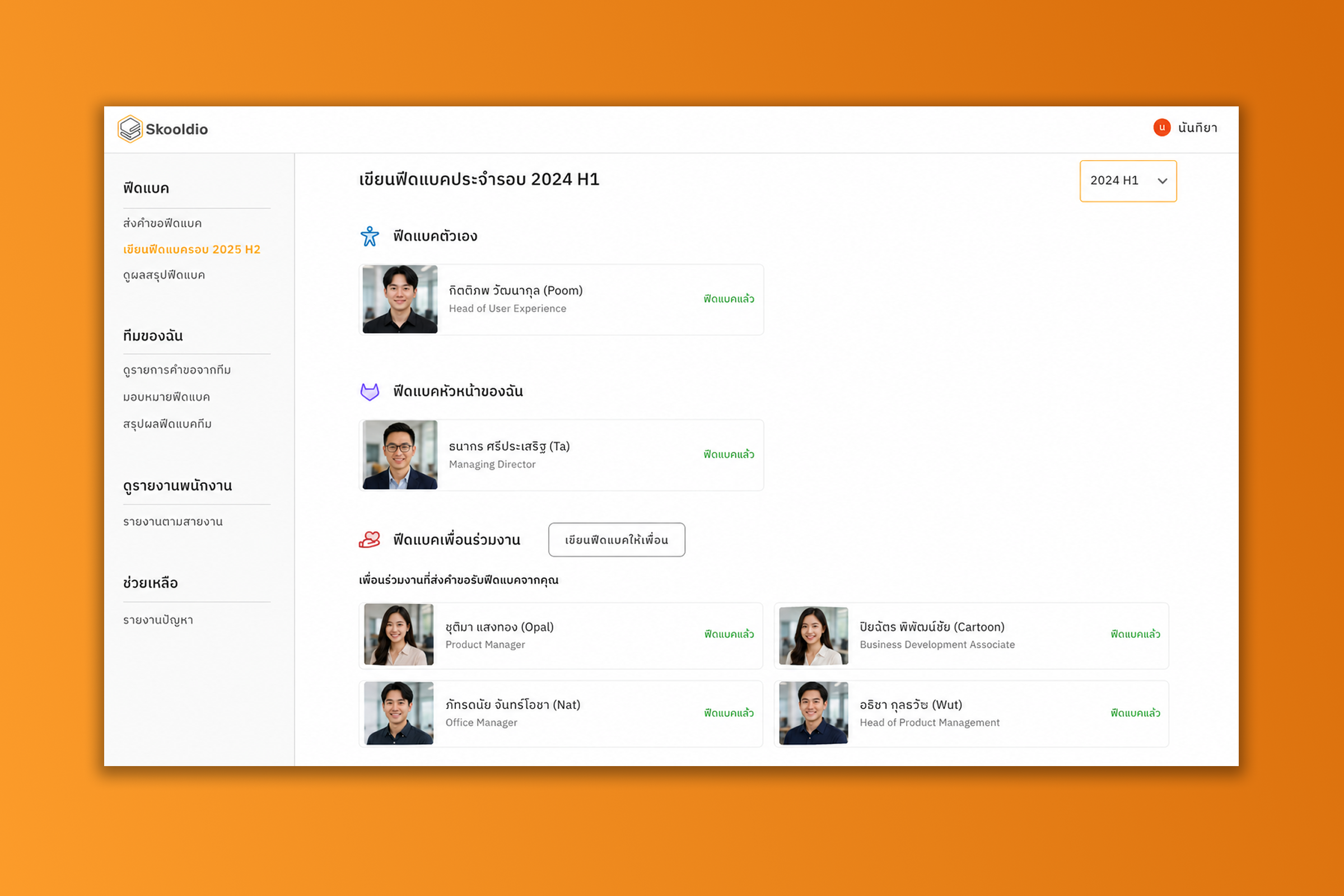The height and width of the screenshot is (896, 1344).
Task: Click รายงานปัญหา under ช่วยเหลือ
Action: (158, 620)
